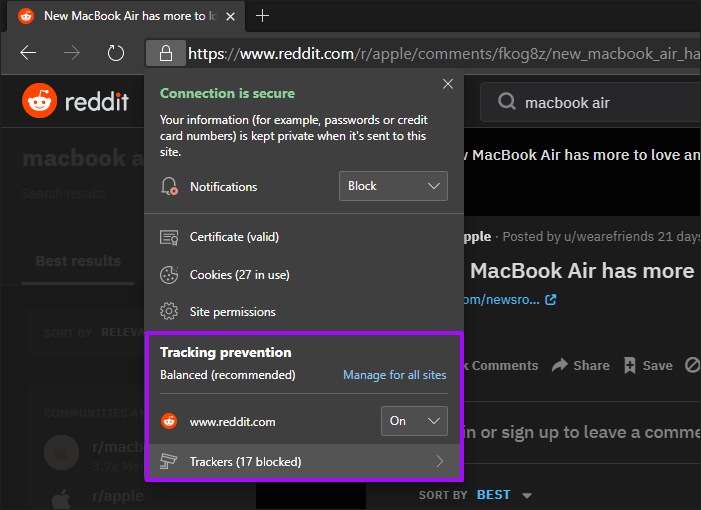
Task: Click the Balanced (recommended) text
Action: [228, 375]
